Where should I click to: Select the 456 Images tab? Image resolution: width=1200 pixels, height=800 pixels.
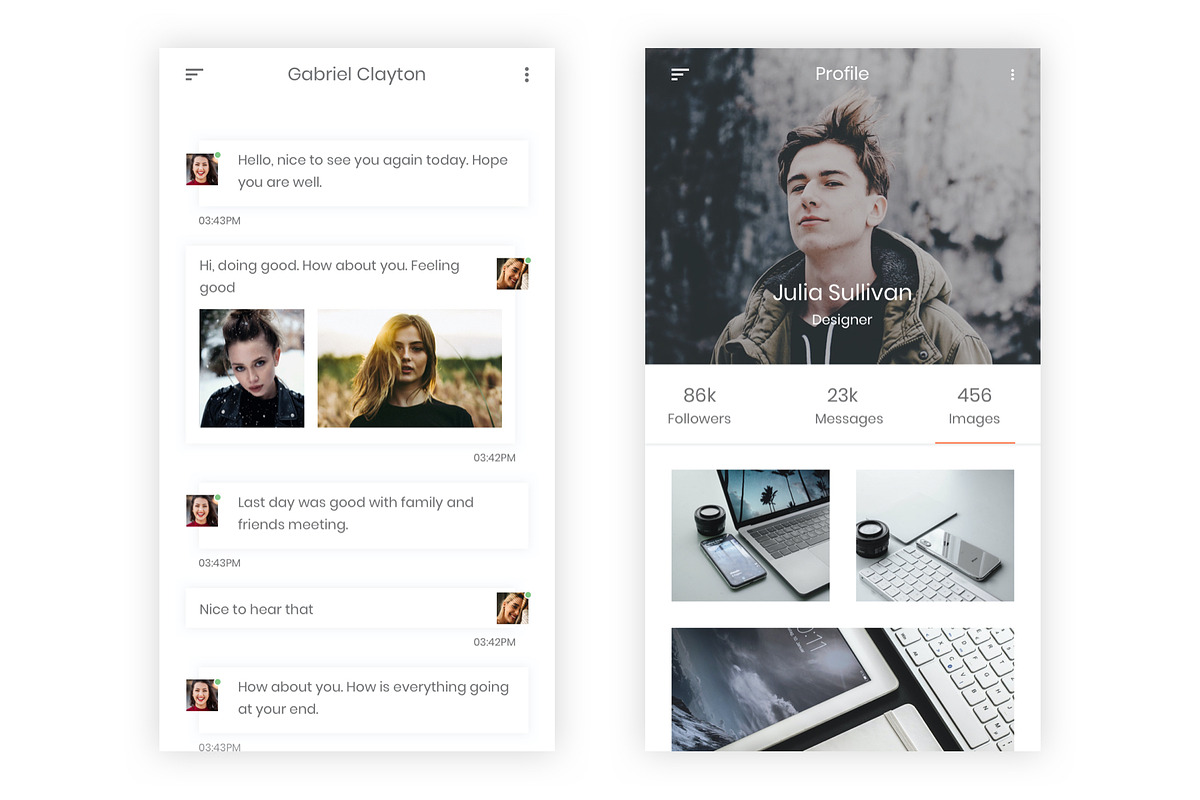click(974, 405)
